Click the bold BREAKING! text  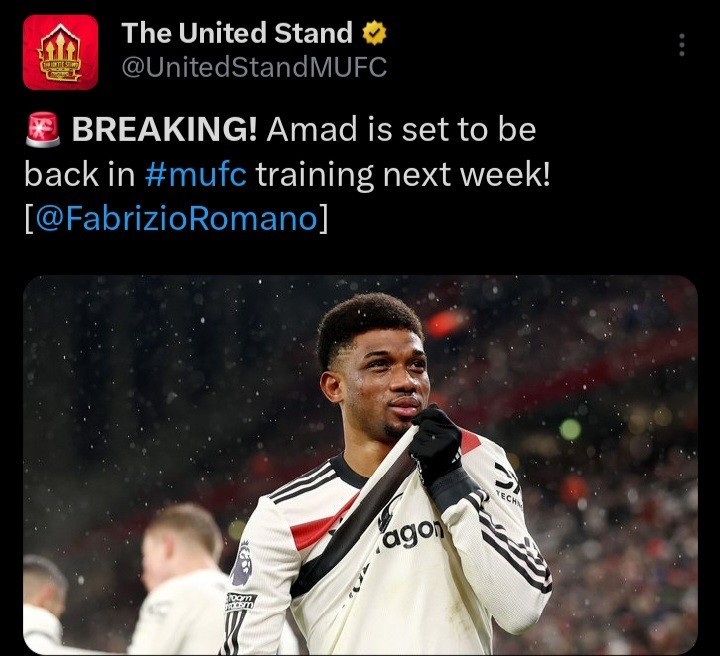(x=164, y=129)
